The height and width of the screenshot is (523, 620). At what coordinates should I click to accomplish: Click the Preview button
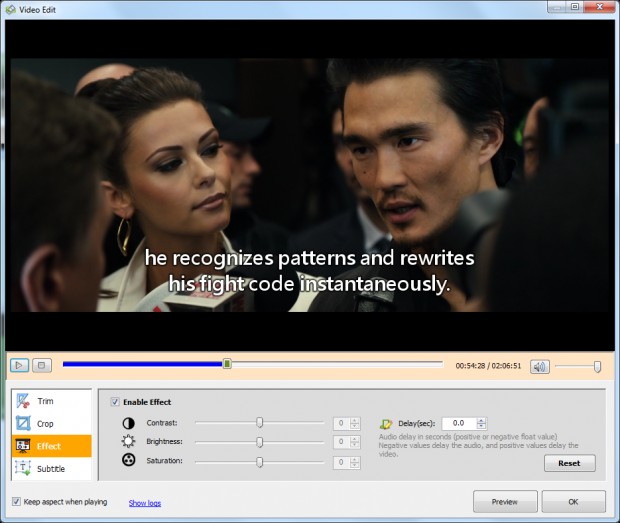[505, 502]
